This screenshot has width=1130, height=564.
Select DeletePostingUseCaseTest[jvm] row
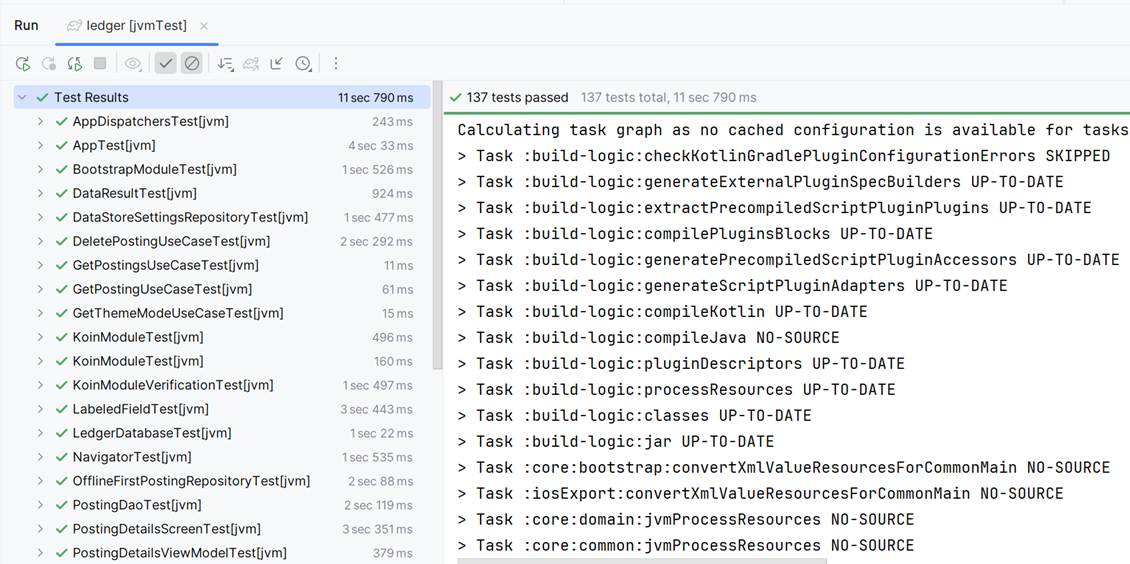222,241
